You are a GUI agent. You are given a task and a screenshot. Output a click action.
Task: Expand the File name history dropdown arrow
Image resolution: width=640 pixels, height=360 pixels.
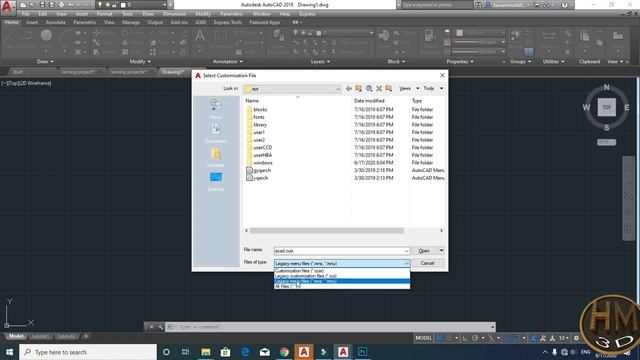pyautogui.click(x=406, y=251)
